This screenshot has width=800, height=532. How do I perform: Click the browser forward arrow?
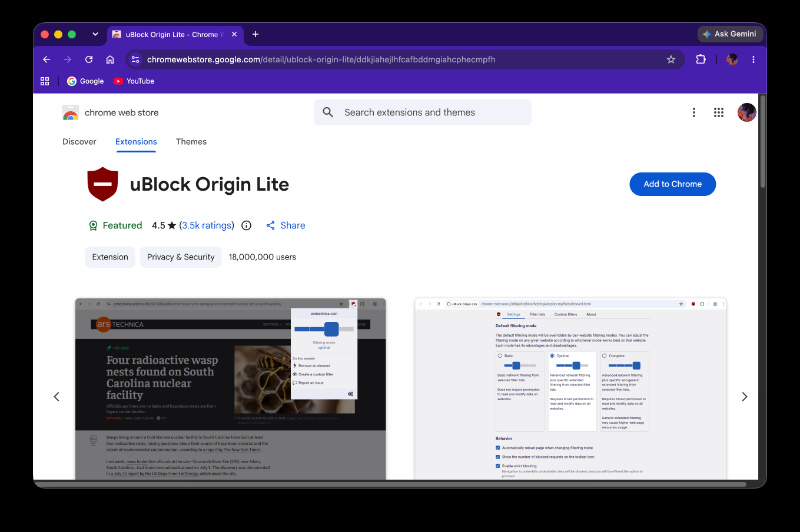click(67, 60)
